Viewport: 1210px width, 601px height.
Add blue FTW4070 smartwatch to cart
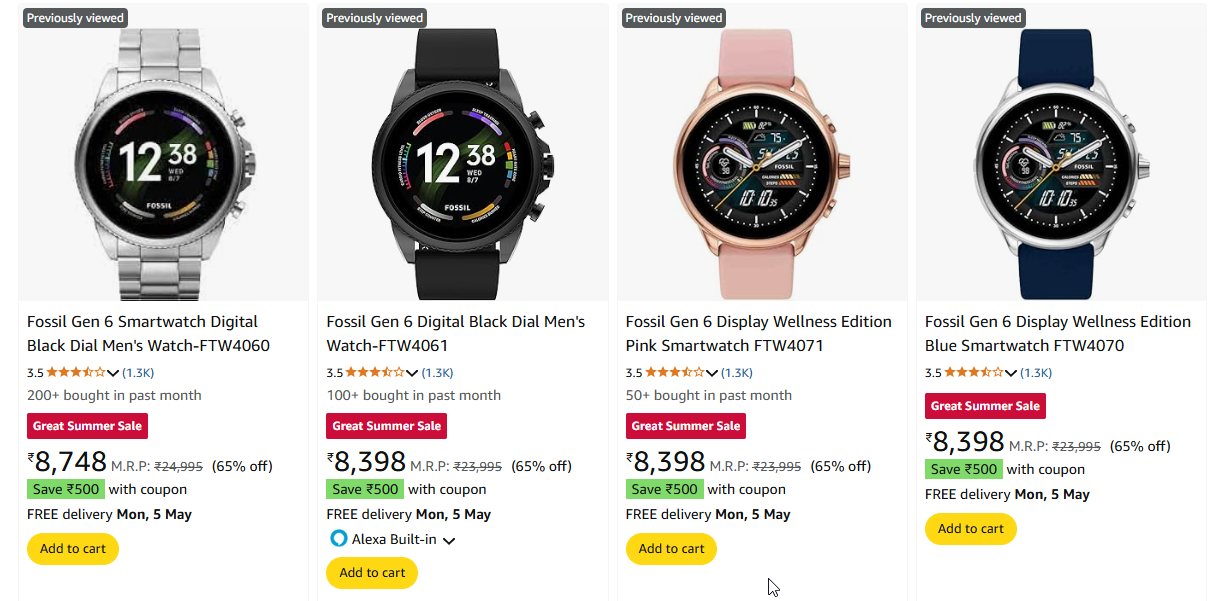coord(970,529)
